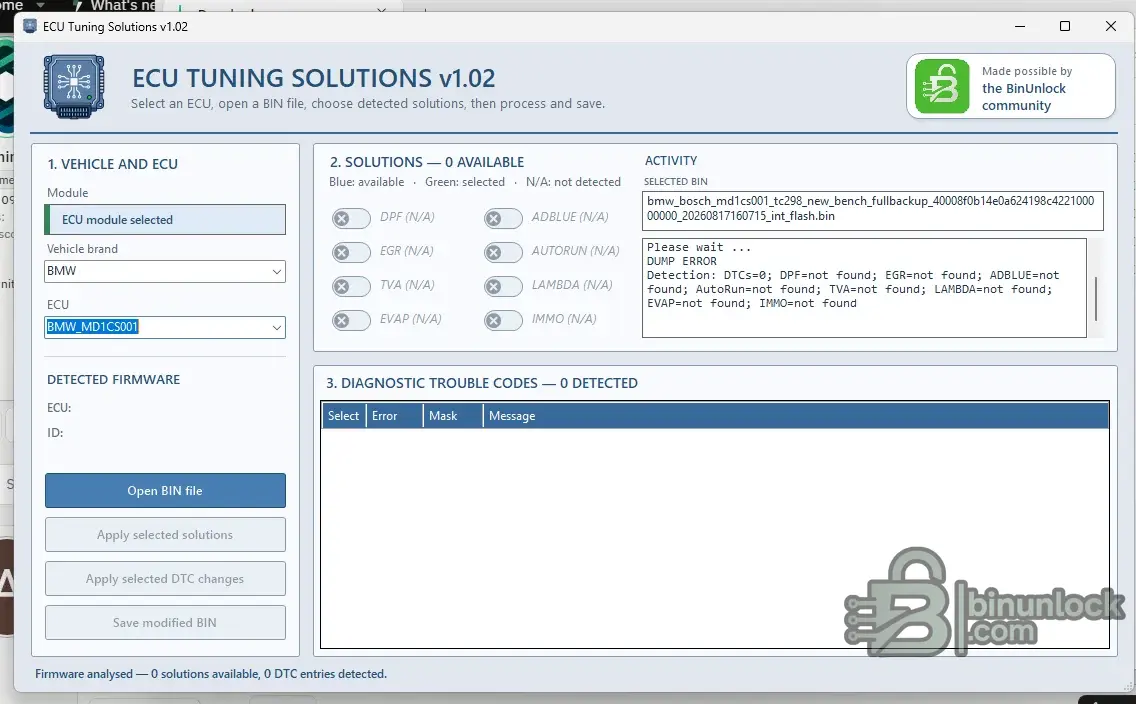This screenshot has width=1136, height=704.
Task: Click the DUMP ERROR log line
Action: point(682,261)
